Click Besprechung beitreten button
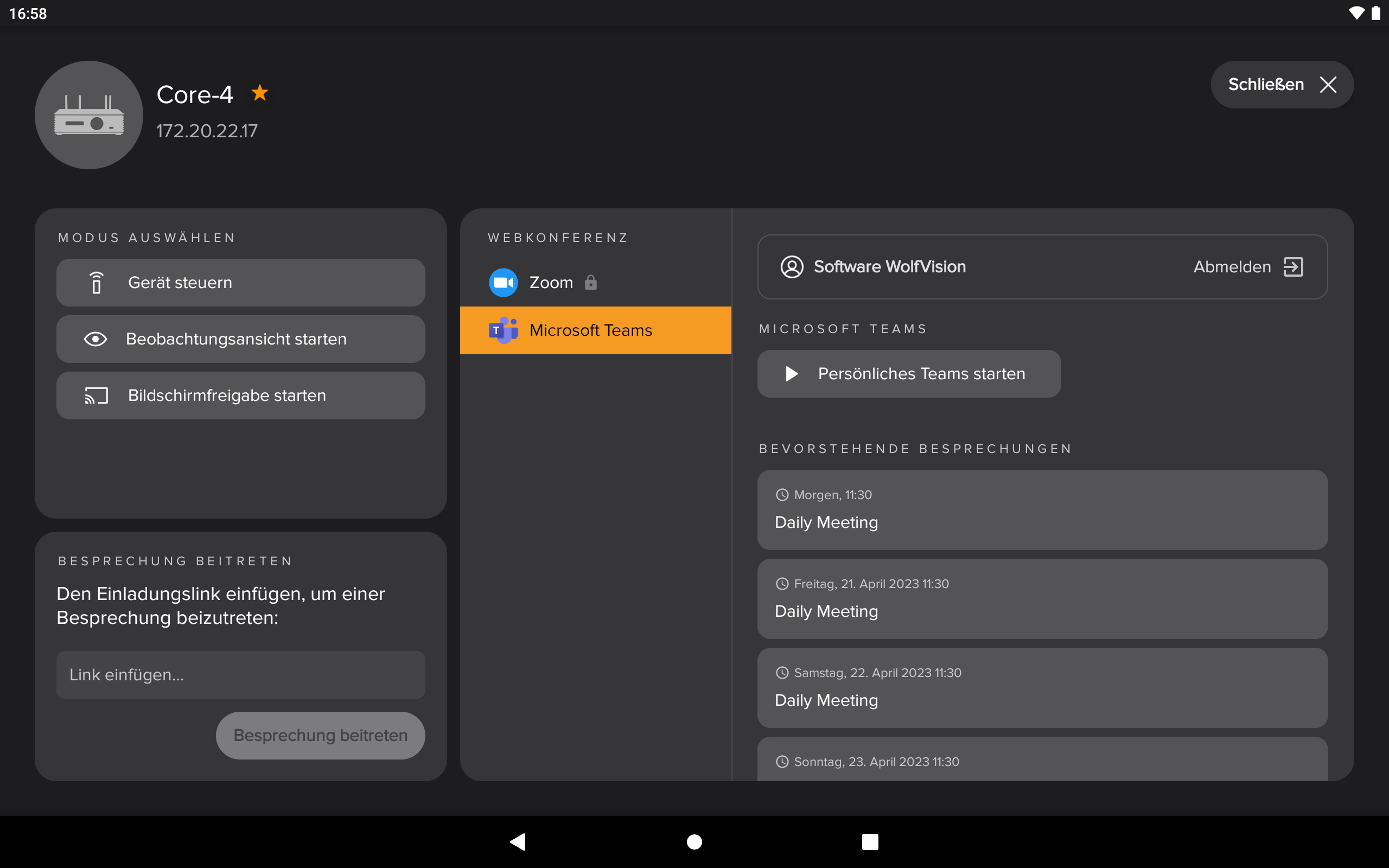The image size is (1389, 868). tap(320, 736)
